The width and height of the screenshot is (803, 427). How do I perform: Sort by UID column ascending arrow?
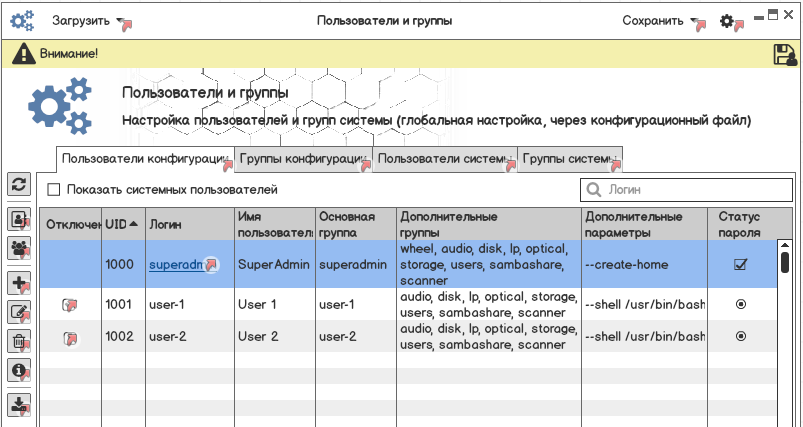pyautogui.click(x=134, y=224)
